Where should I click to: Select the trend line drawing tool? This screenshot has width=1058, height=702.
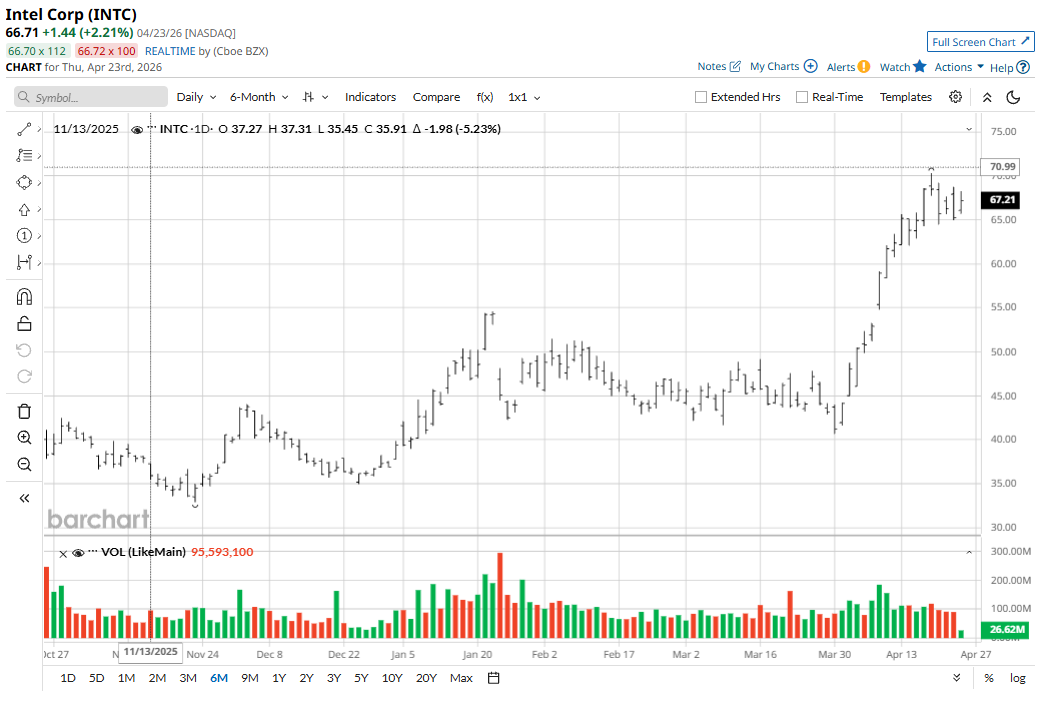click(24, 129)
